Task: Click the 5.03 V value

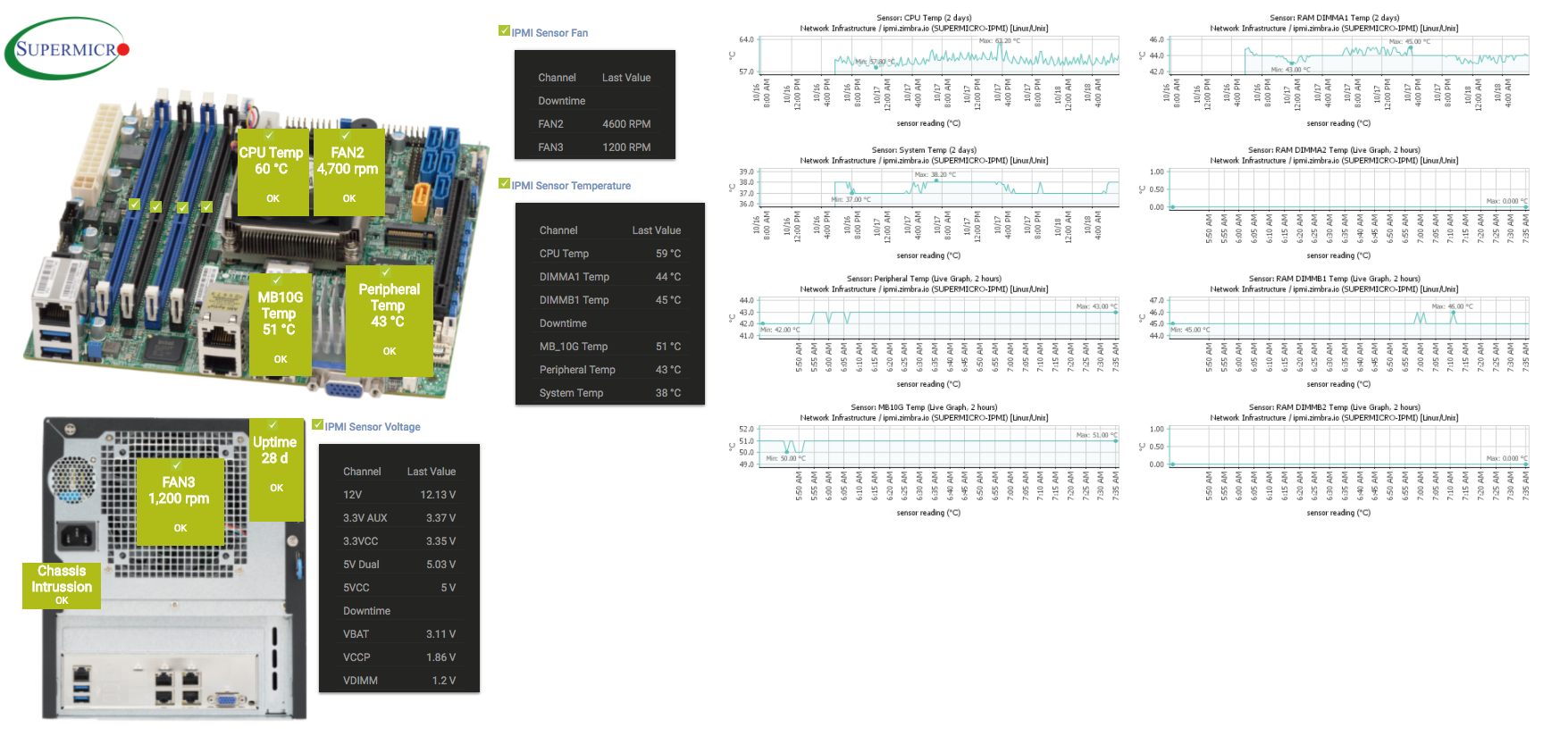Action: pyautogui.click(x=441, y=565)
